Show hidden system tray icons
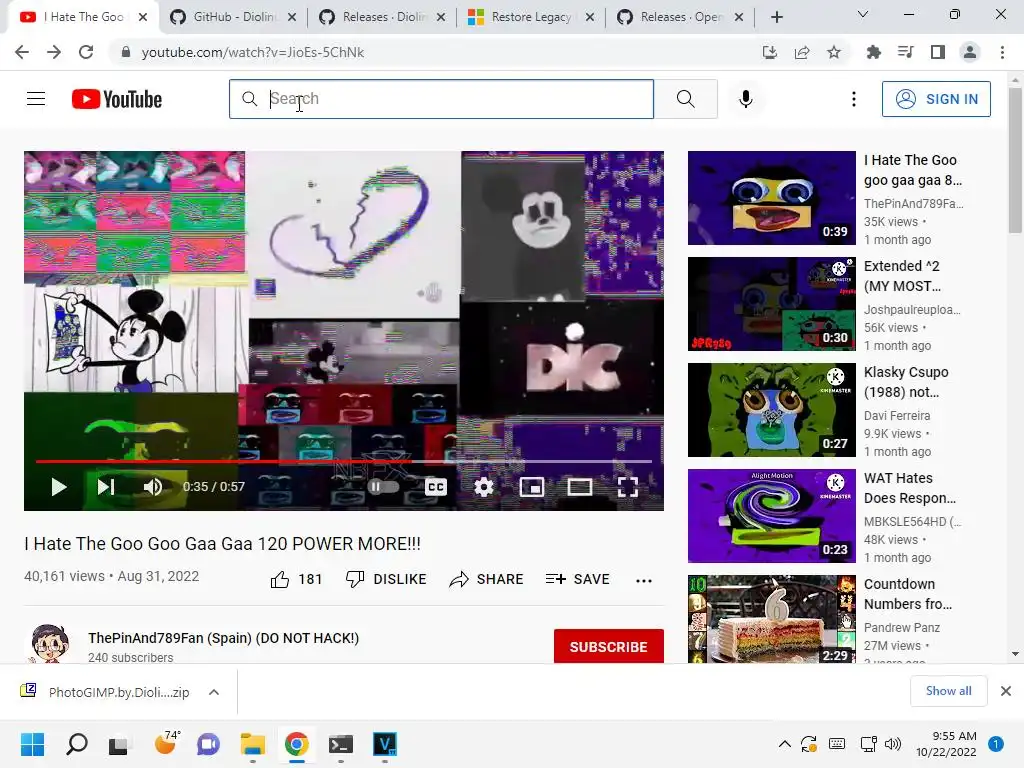 coord(785,744)
